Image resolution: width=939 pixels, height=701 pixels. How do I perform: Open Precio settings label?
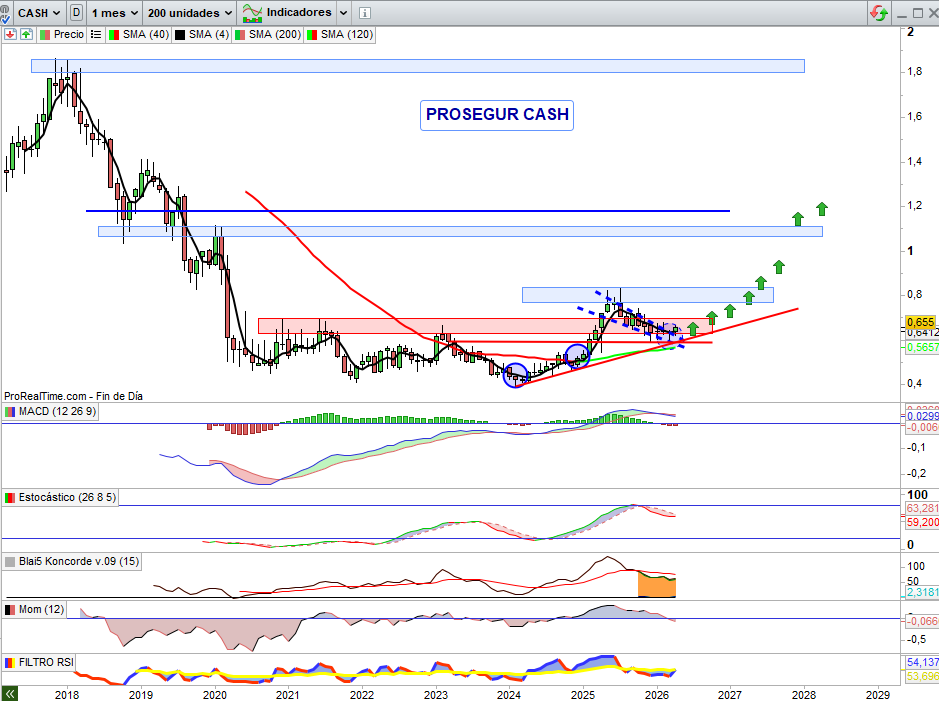pyautogui.click(x=68, y=35)
